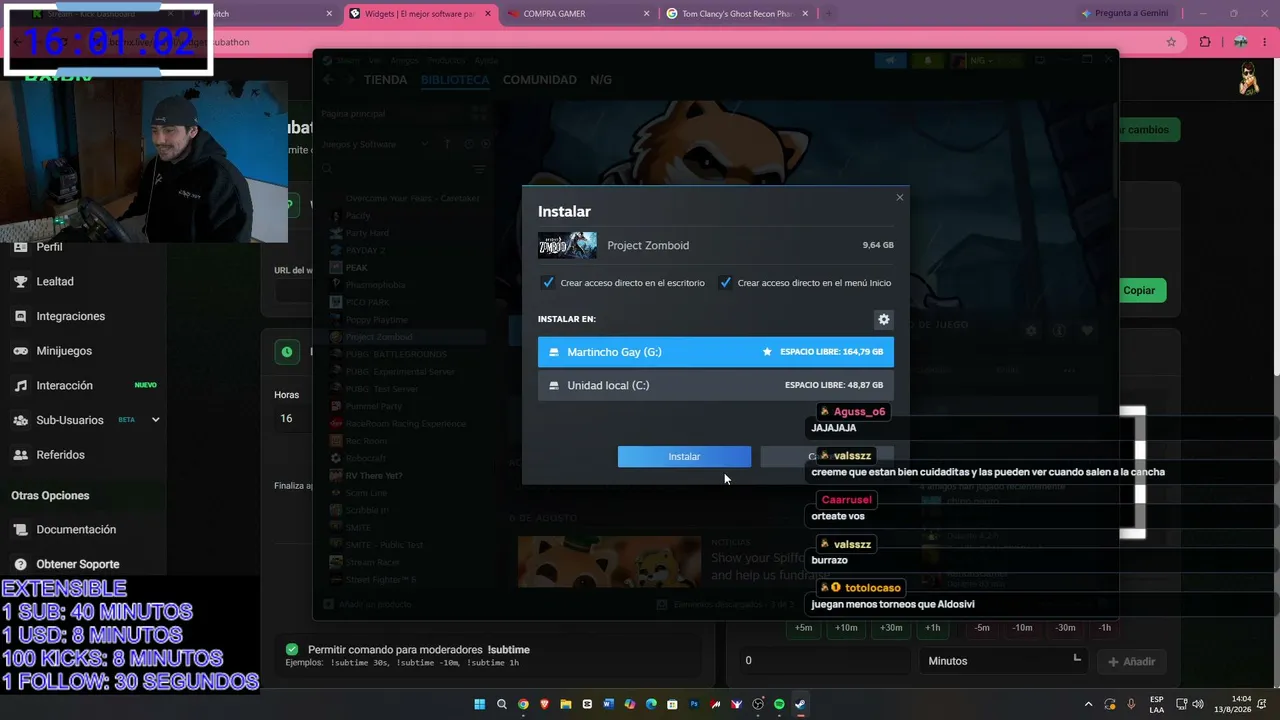The height and width of the screenshot is (720, 1280).
Task: Toggle 'Permitir comando para moderadores' checkbox
Action: [292, 650]
